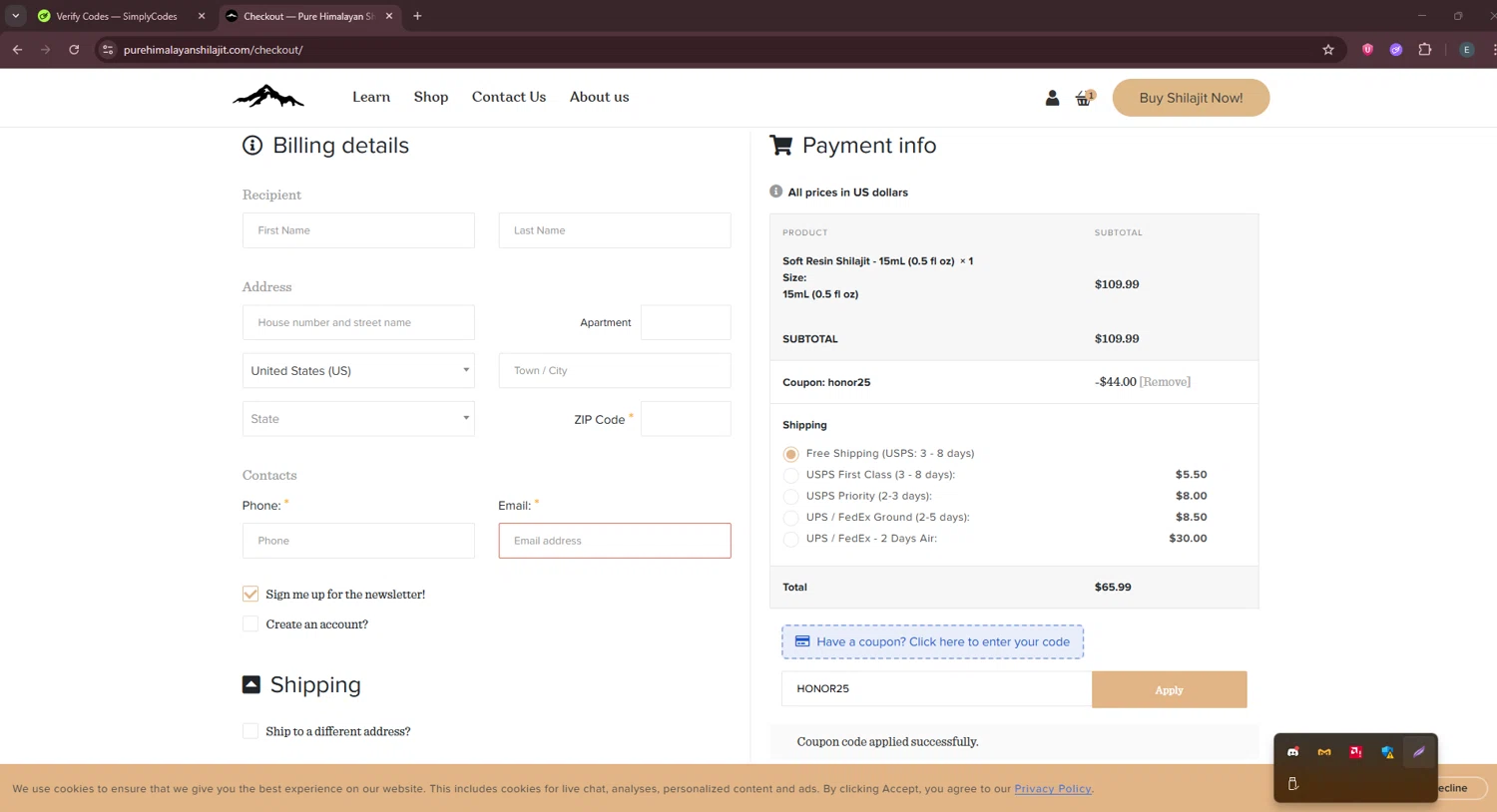Screen dimensions: 1497x812
Task: View site information icon in address bar
Action: [x=108, y=50]
